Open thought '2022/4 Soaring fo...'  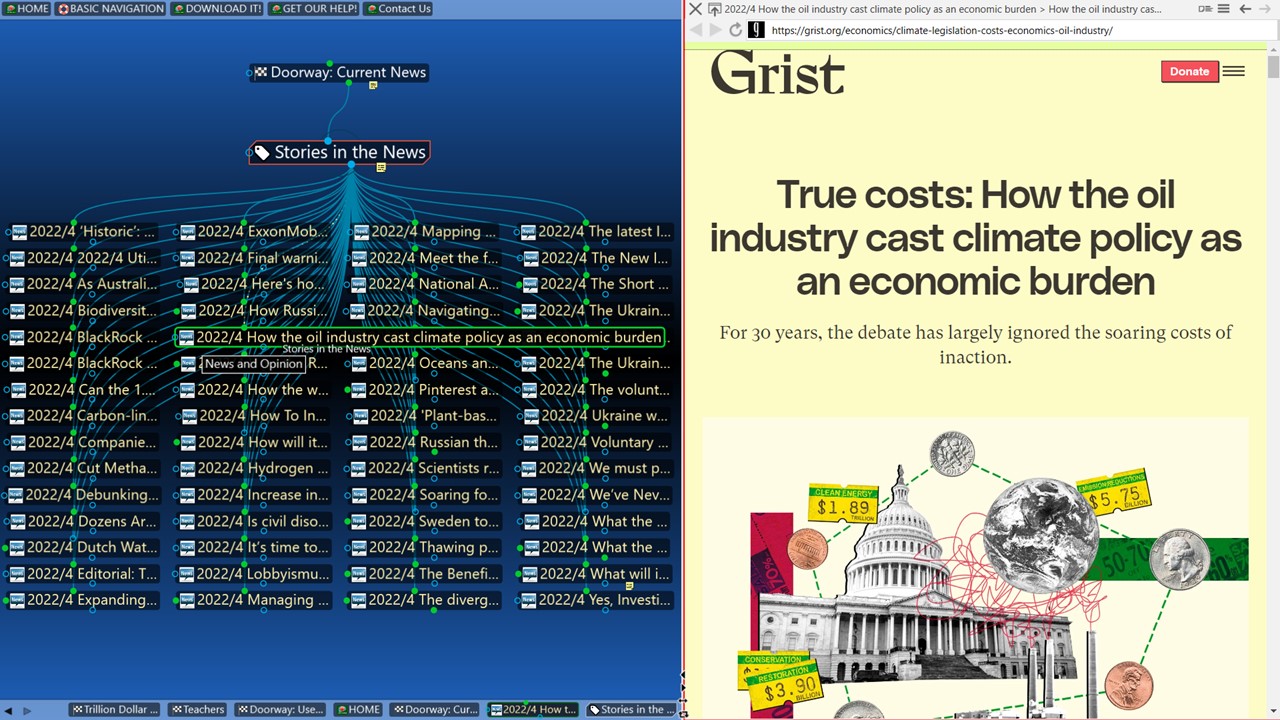[x=424, y=495]
